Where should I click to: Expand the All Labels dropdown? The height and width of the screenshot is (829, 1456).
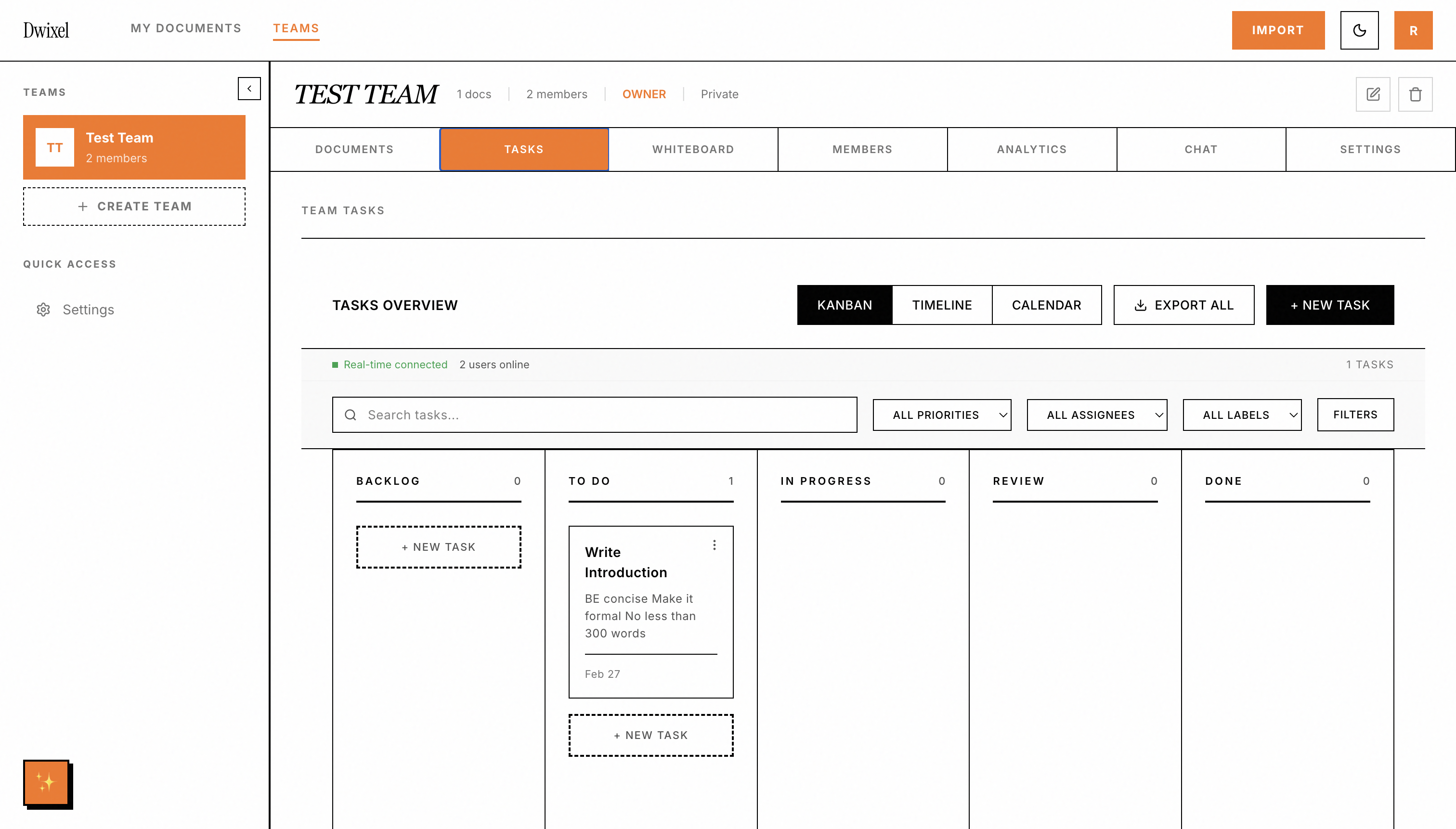1243,414
